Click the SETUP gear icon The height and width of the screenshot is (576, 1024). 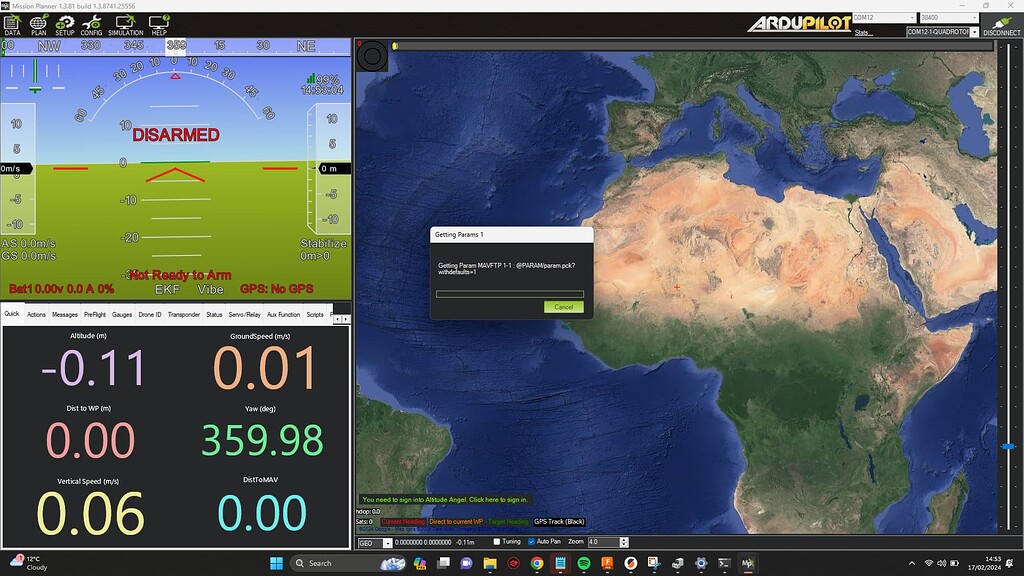click(x=65, y=25)
